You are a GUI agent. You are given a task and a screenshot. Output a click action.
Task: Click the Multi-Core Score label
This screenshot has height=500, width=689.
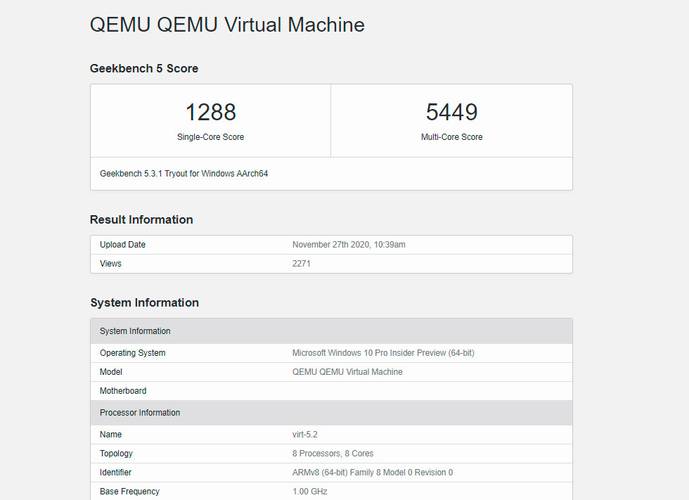pos(452,137)
